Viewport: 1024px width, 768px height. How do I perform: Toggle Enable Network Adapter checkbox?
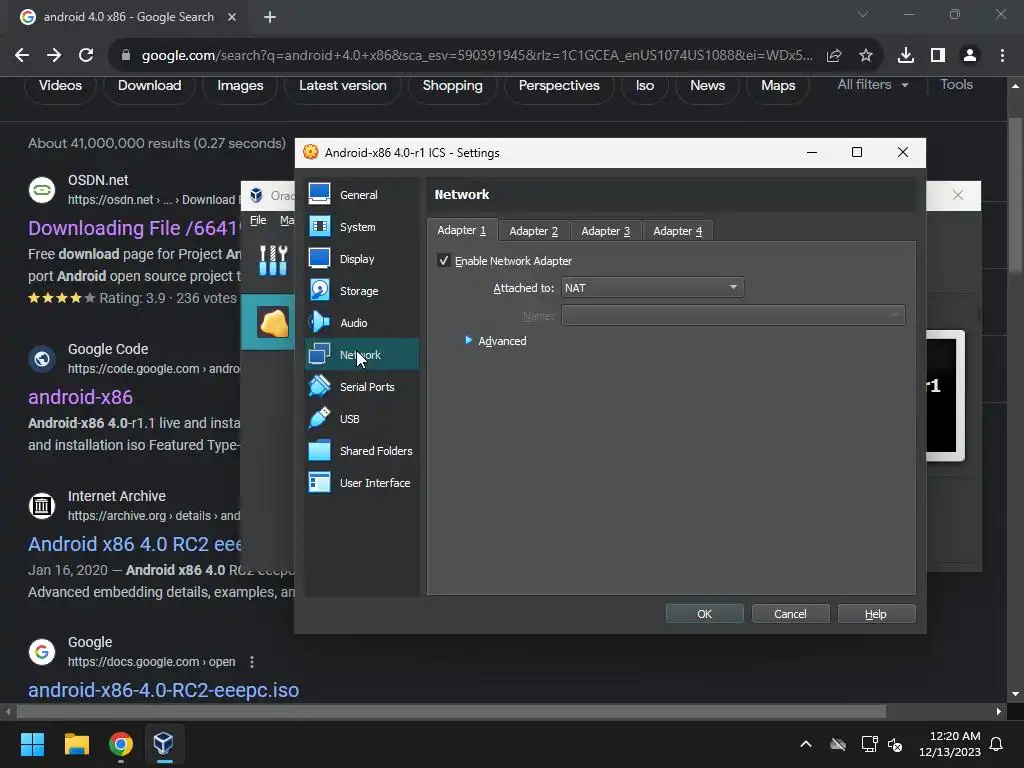(443, 261)
